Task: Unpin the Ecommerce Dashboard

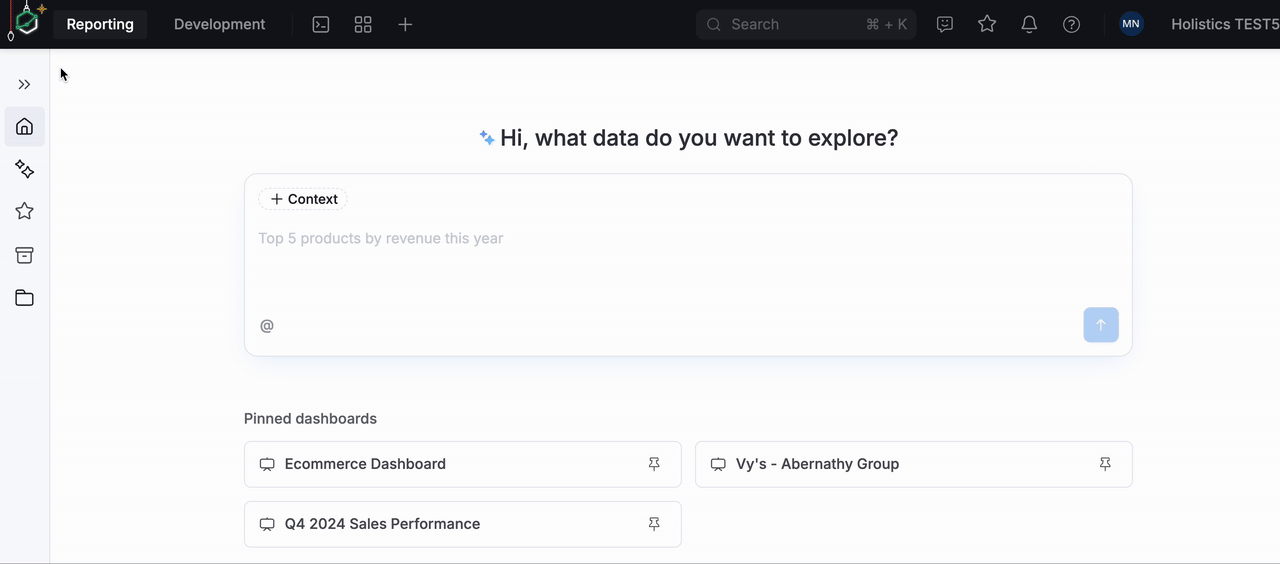Action: click(654, 464)
